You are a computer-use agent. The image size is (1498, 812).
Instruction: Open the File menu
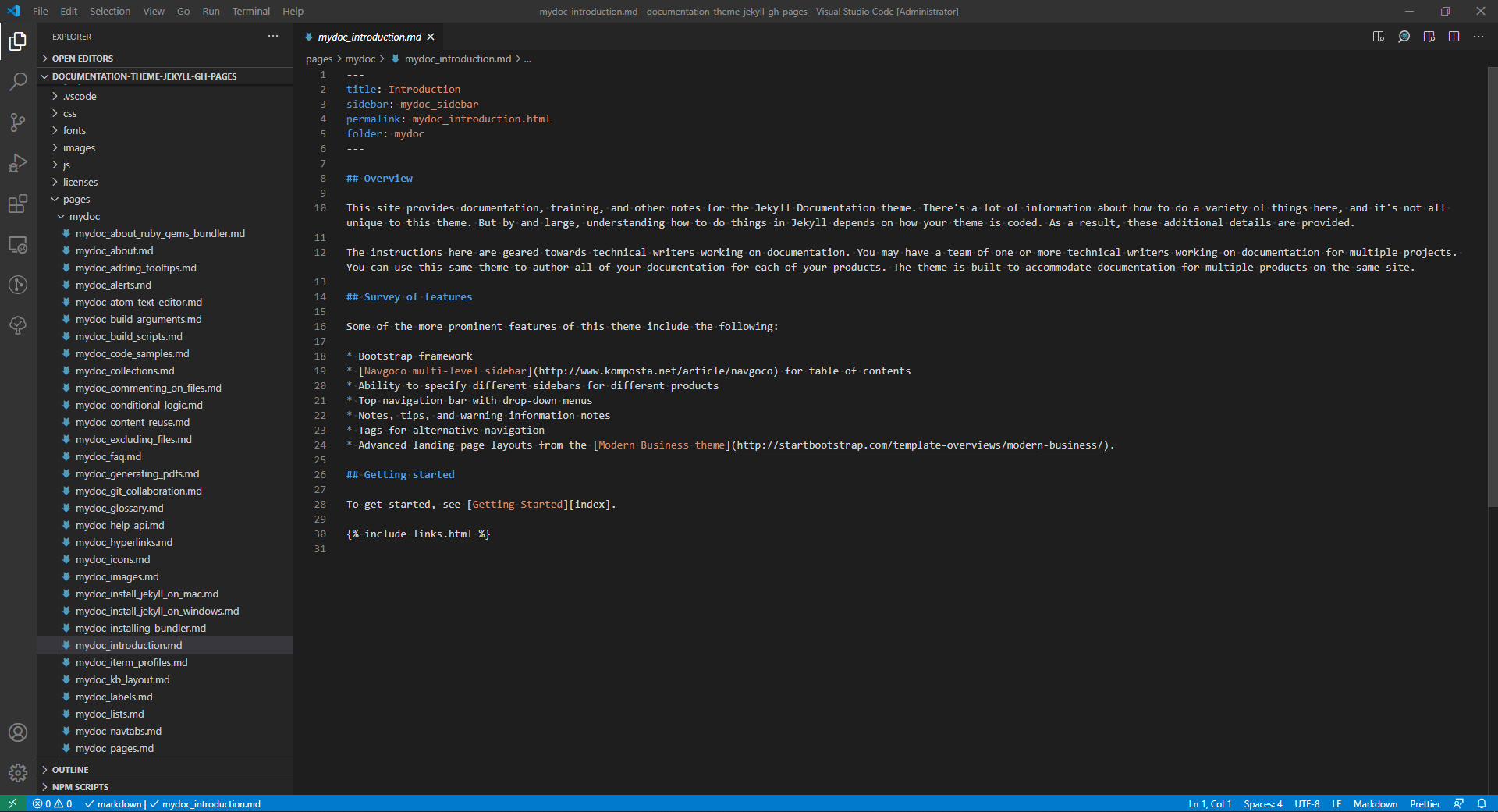pos(41,11)
